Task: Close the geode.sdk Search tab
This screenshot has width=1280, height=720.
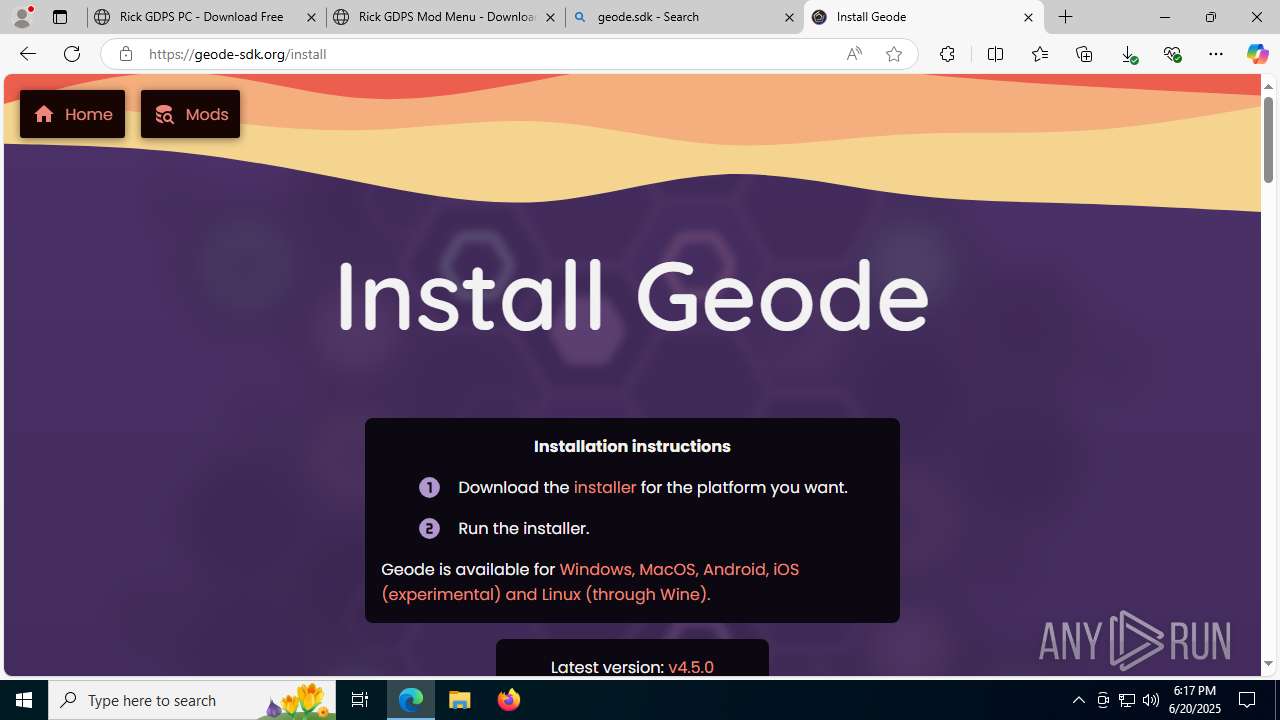Action: pyautogui.click(x=789, y=17)
